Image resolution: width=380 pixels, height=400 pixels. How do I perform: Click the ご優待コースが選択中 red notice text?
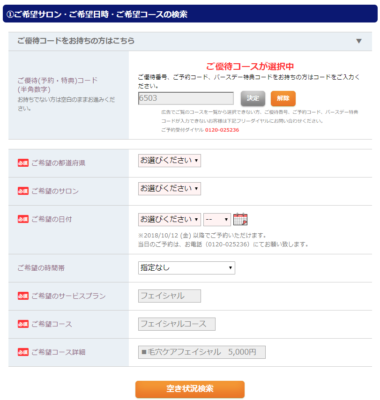tap(250, 66)
